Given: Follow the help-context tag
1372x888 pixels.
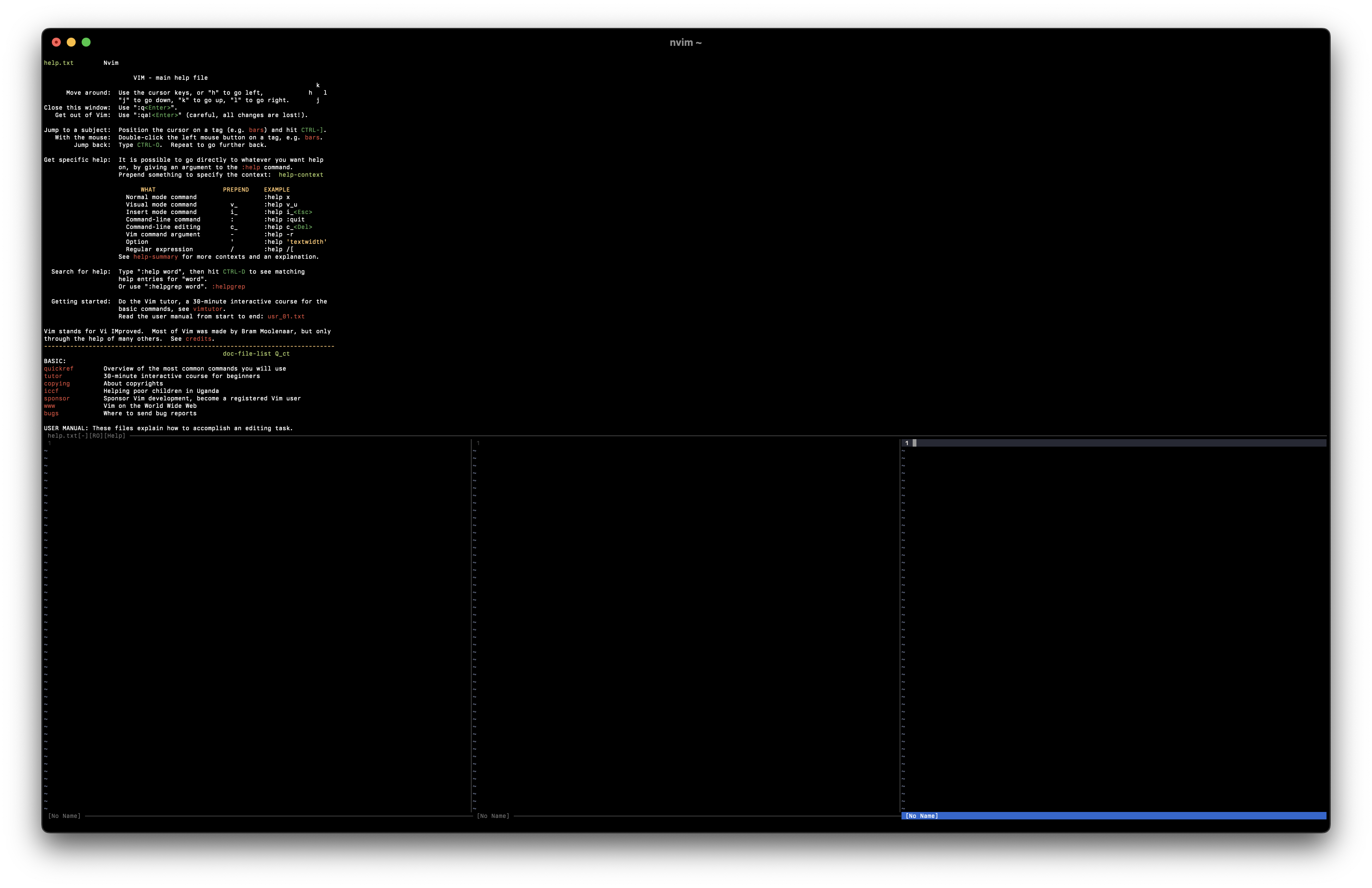Looking at the screenshot, I should coord(302,174).
